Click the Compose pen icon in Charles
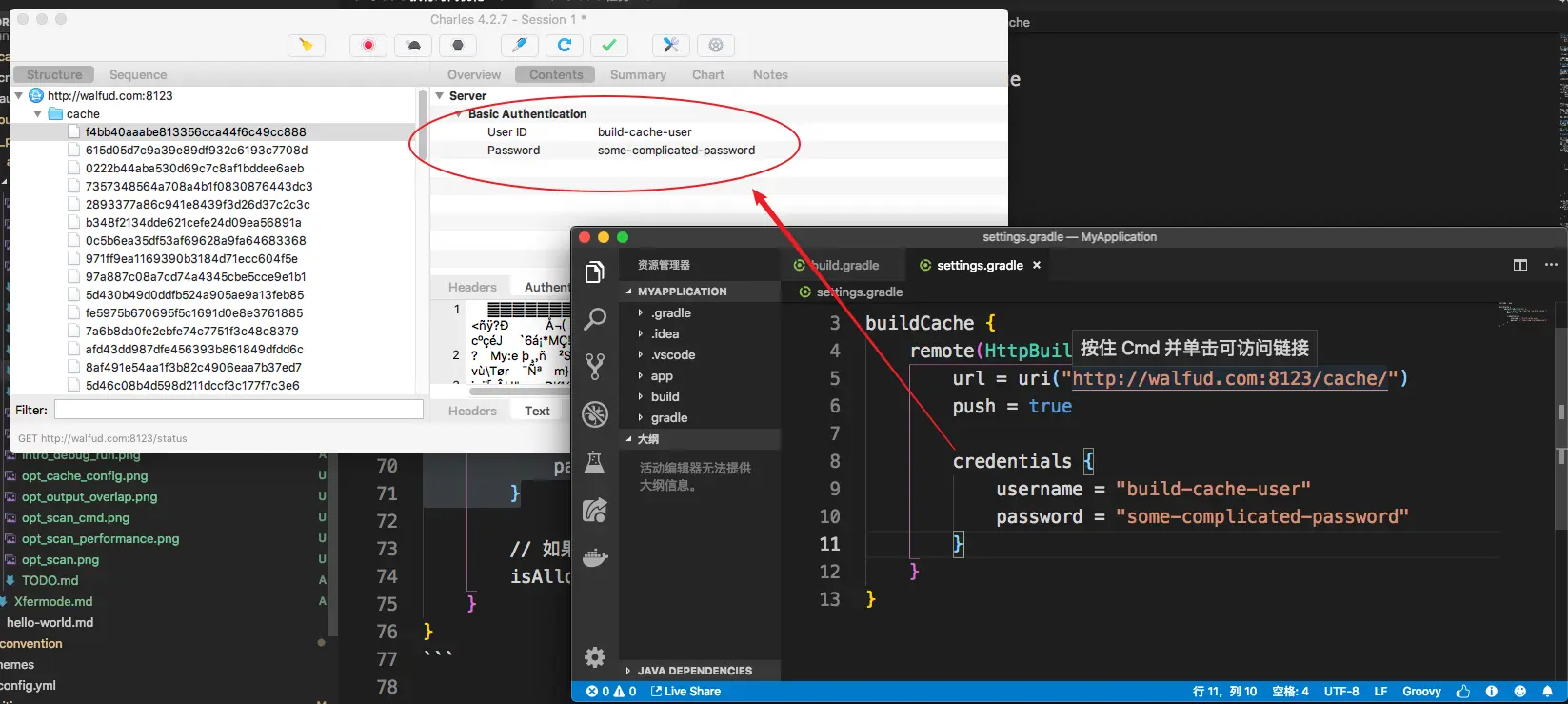Image resolution: width=1568 pixels, height=704 pixels. [519, 45]
